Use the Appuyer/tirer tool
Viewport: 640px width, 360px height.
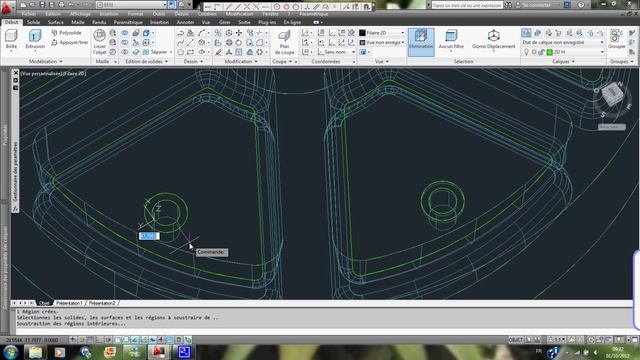[70, 42]
